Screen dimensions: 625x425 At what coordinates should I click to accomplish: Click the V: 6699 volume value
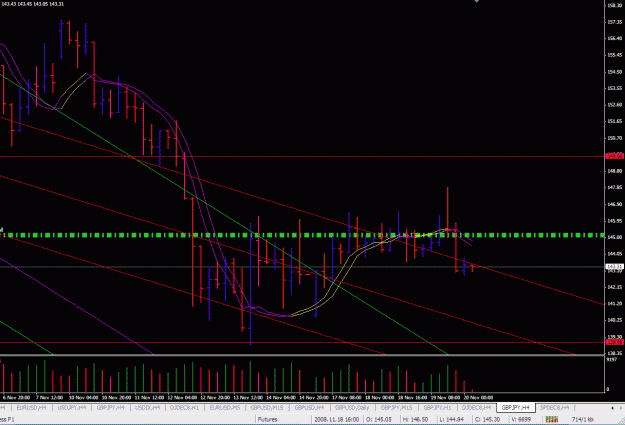pos(521,419)
